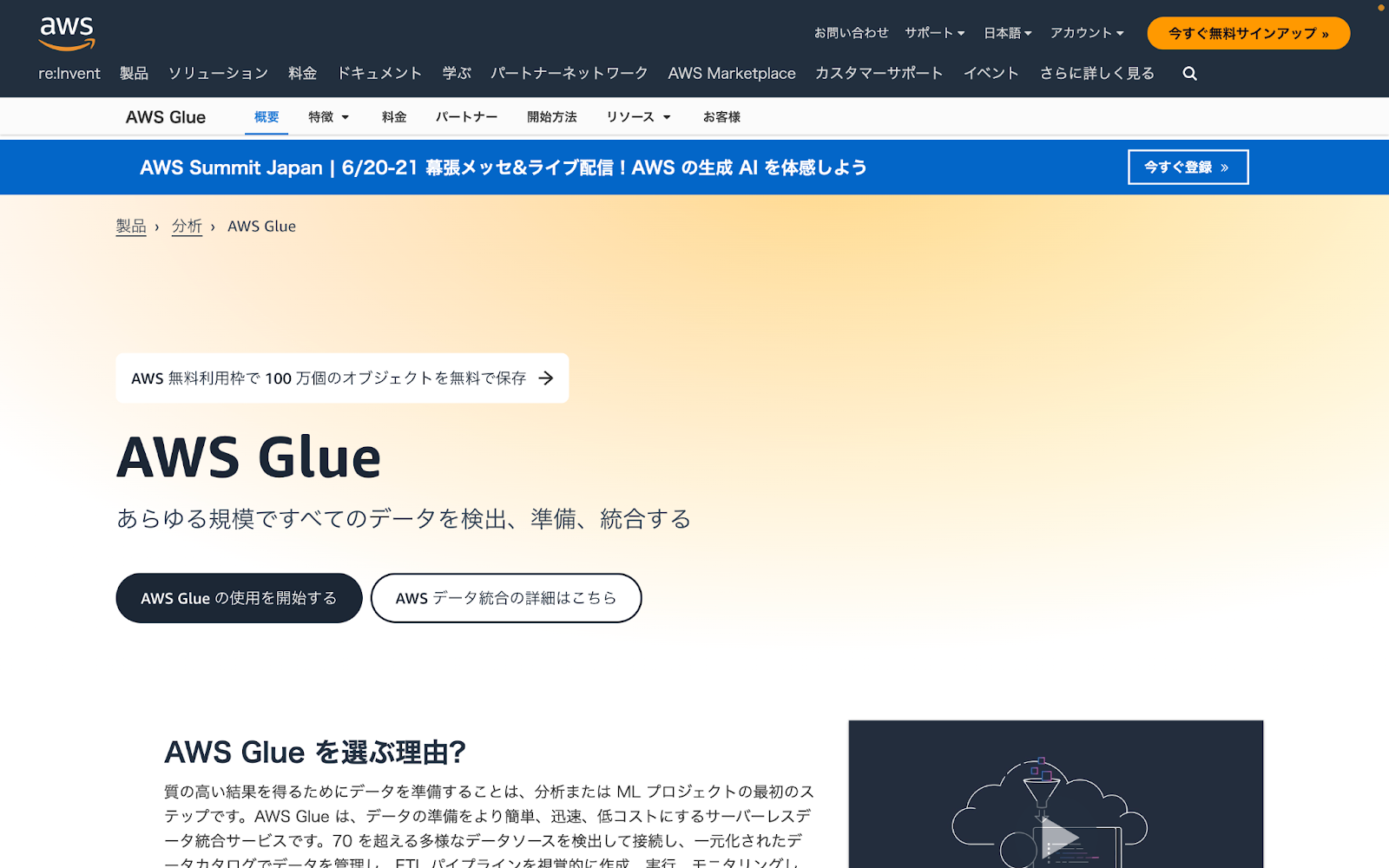Viewport: 1389px width, 868px height.
Task: Click tagline あらゆる規模ですべてのデータを検出
Action: (404, 519)
